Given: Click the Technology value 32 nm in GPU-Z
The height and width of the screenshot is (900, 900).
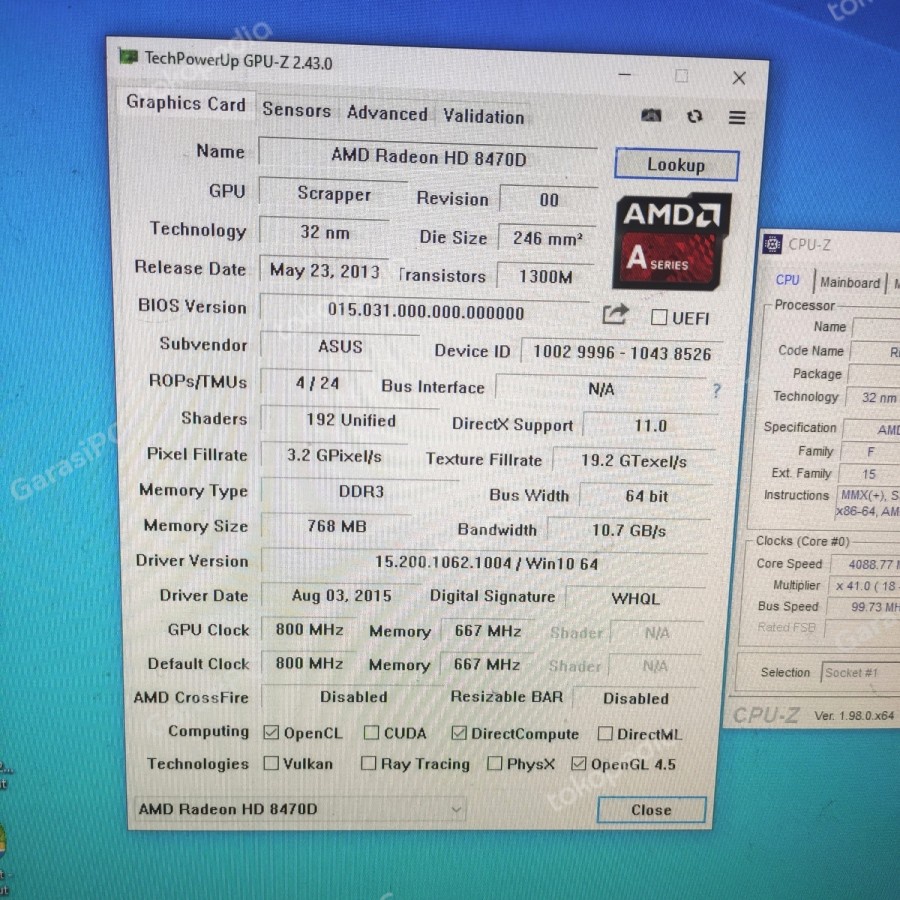Looking at the screenshot, I should pos(324,232).
